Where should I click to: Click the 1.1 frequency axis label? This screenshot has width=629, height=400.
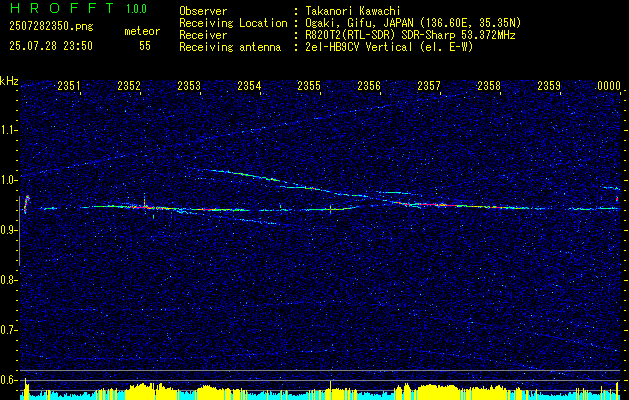pyautogui.click(x=8, y=130)
